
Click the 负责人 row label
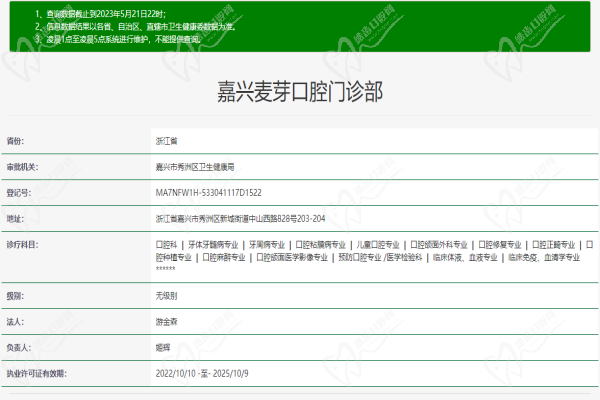(x=18, y=349)
